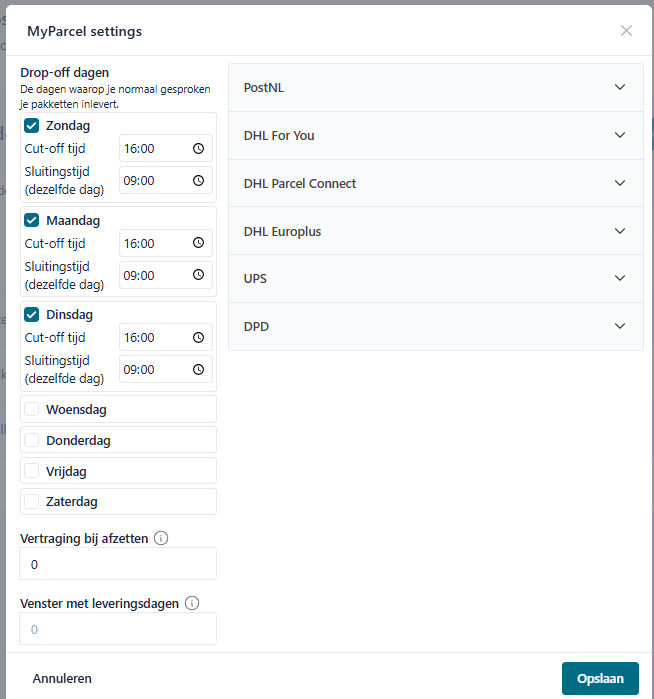Screen dimensions: 654x699
Task: Expand the UPS carrier settings
Action: click(435, 278)
